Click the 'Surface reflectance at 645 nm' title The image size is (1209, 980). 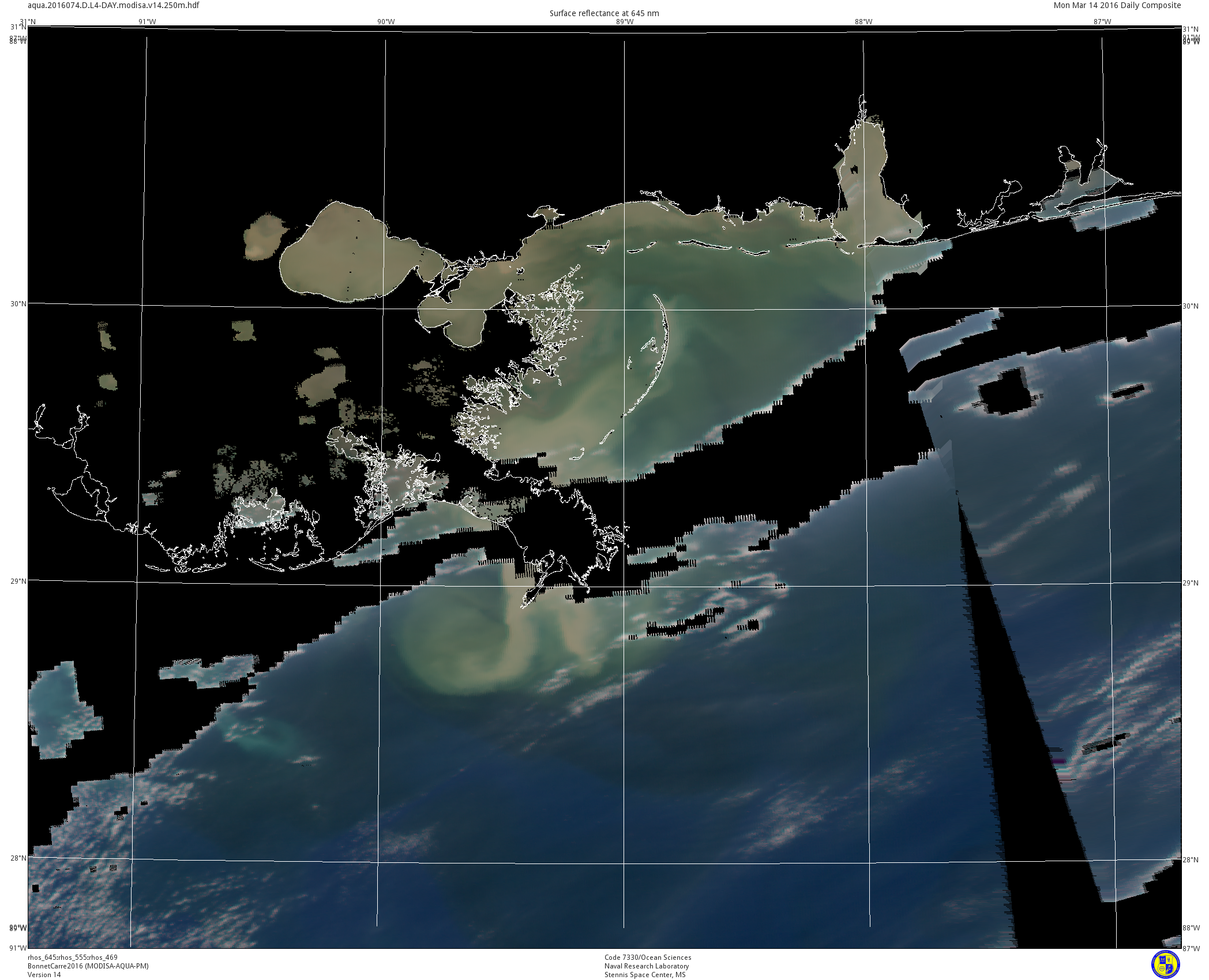pyautogui.click(x=604, y=13)
